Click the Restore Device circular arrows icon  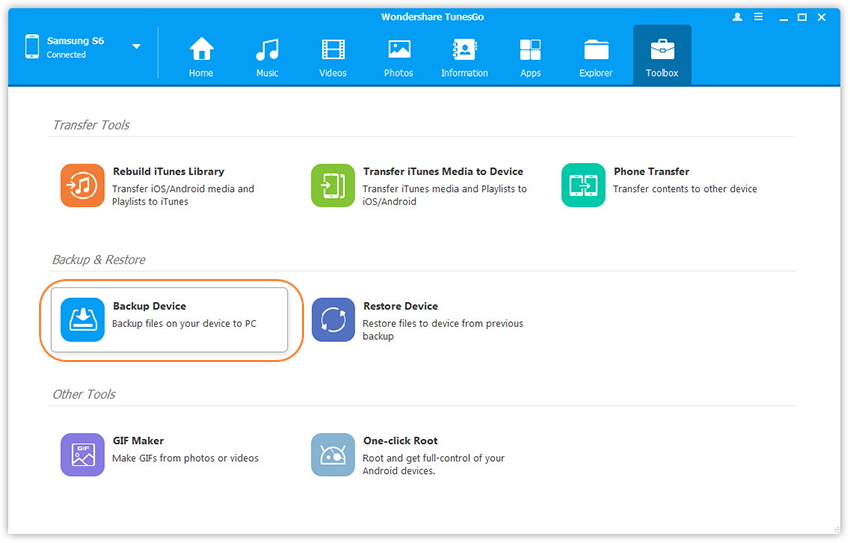(x=333, y=320)
